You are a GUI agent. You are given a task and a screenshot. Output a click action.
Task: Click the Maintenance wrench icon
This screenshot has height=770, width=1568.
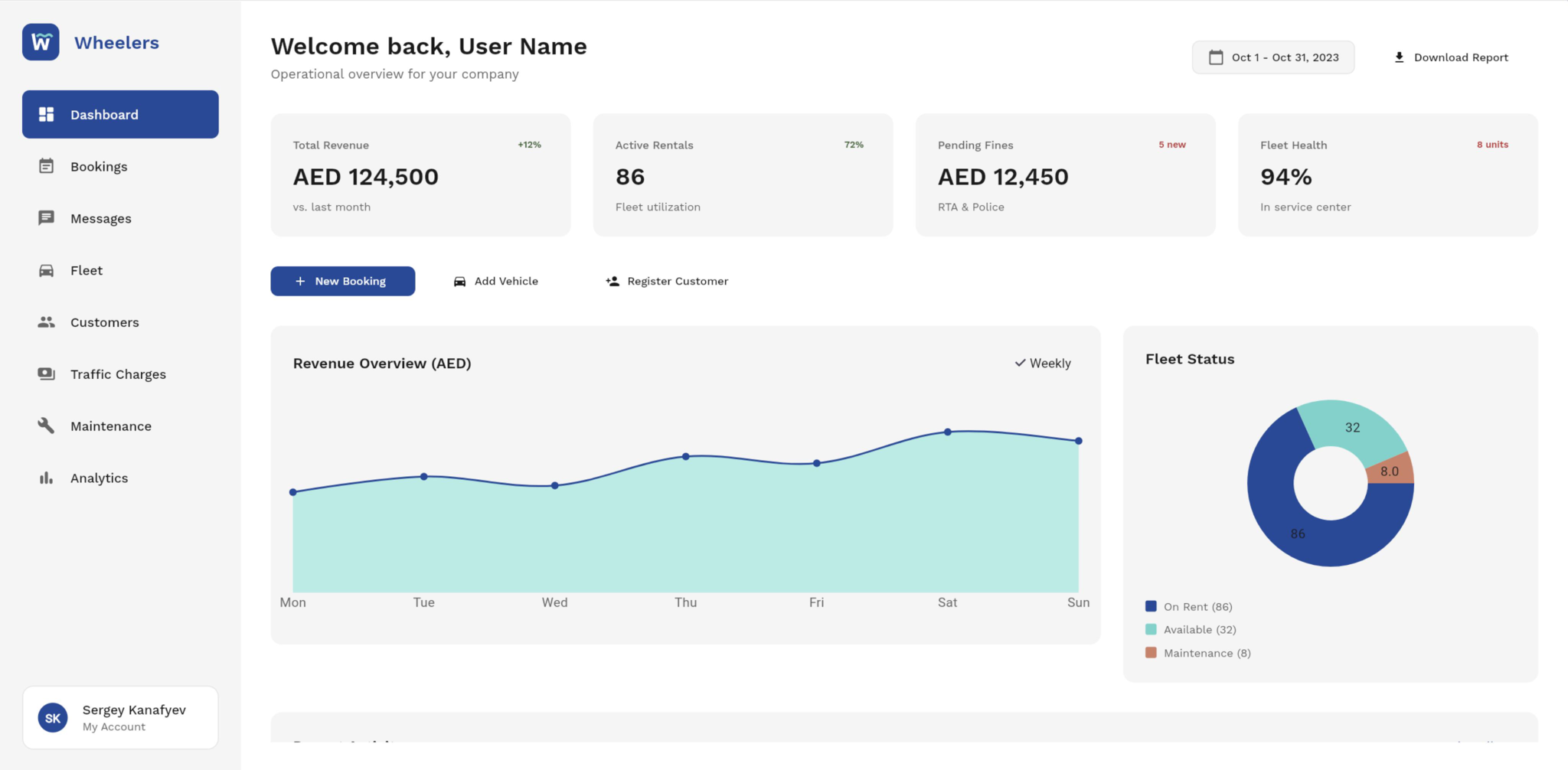46,426
